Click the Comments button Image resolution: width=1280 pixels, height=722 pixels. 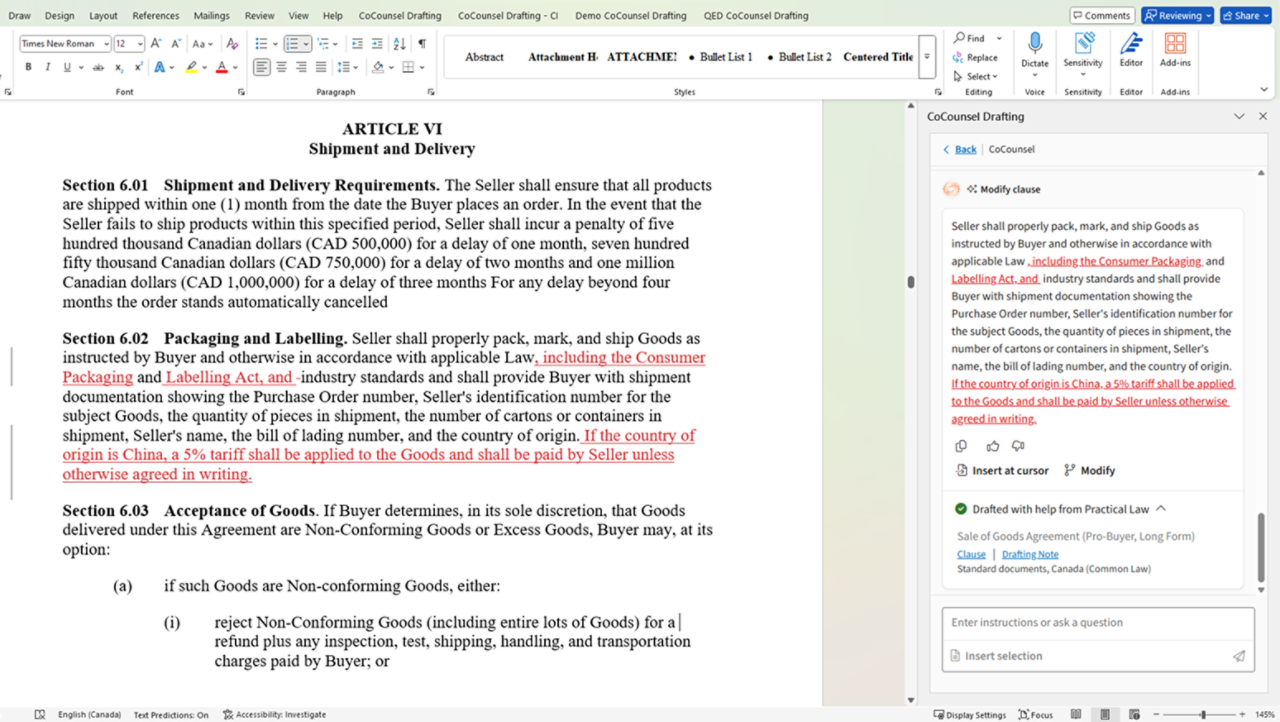[x=1101, y=16]
